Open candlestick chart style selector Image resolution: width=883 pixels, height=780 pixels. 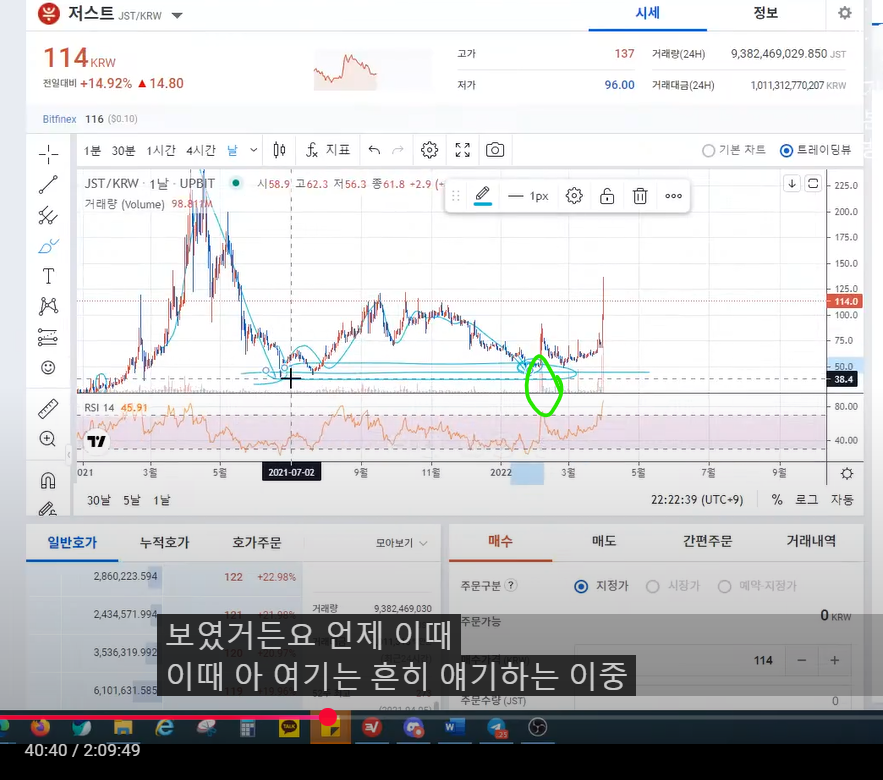tap(279, 150)
